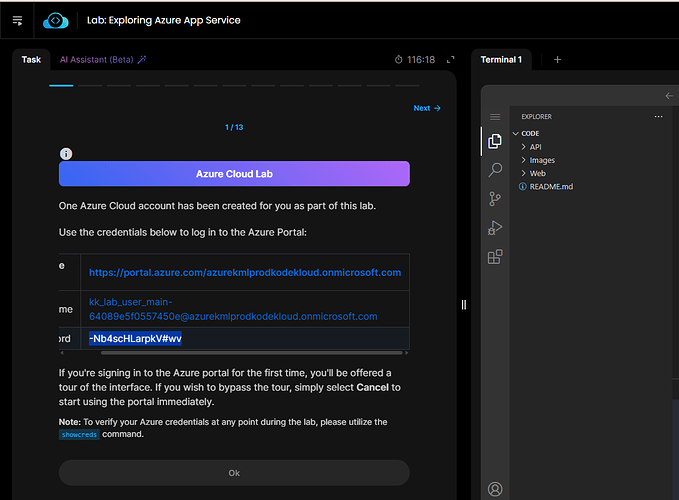Open the Explorer files icon in activity bar
This screenshot has height=500, width=679.
pos(494,142)
